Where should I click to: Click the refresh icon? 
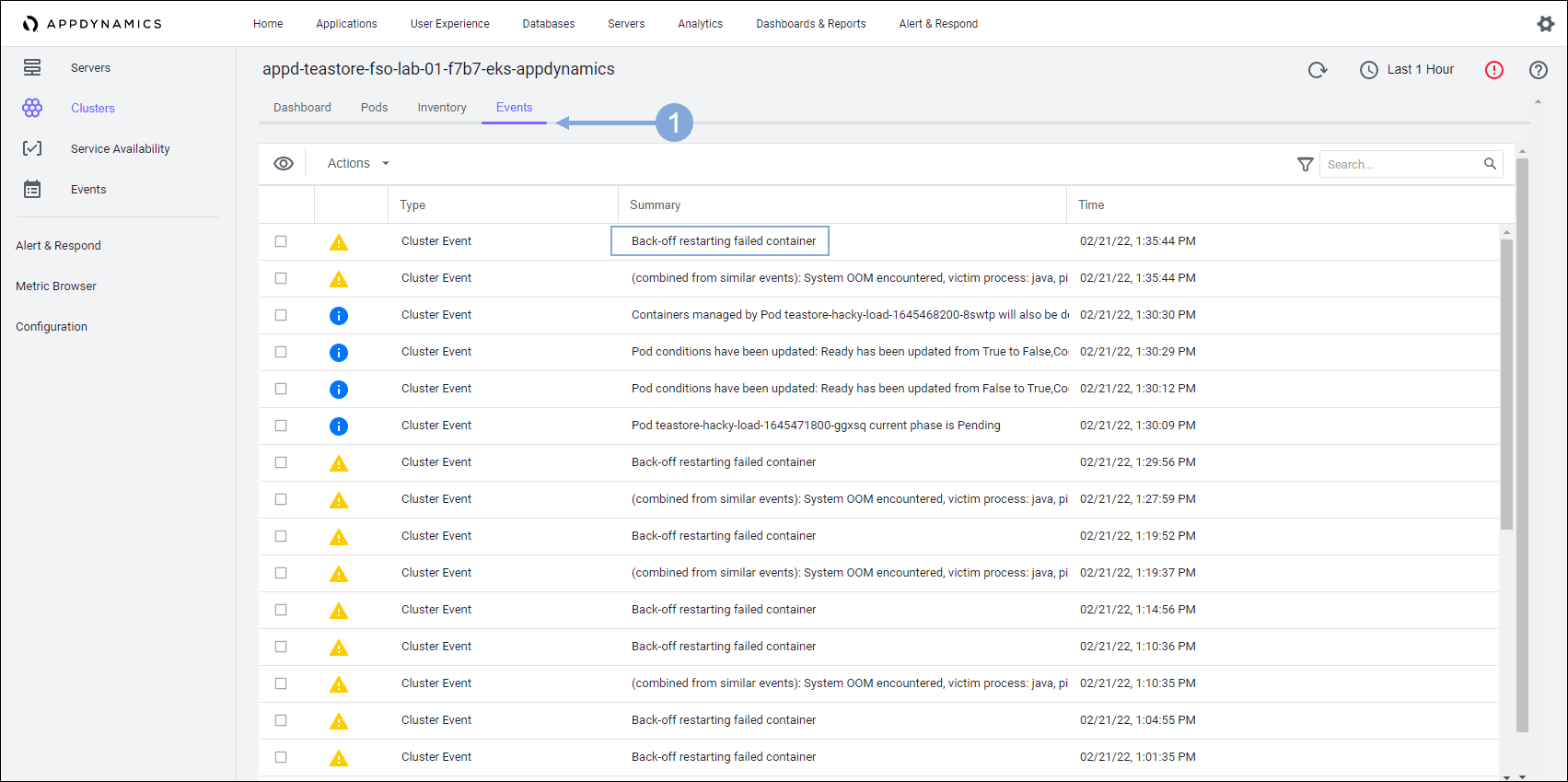coord(1318,70)
